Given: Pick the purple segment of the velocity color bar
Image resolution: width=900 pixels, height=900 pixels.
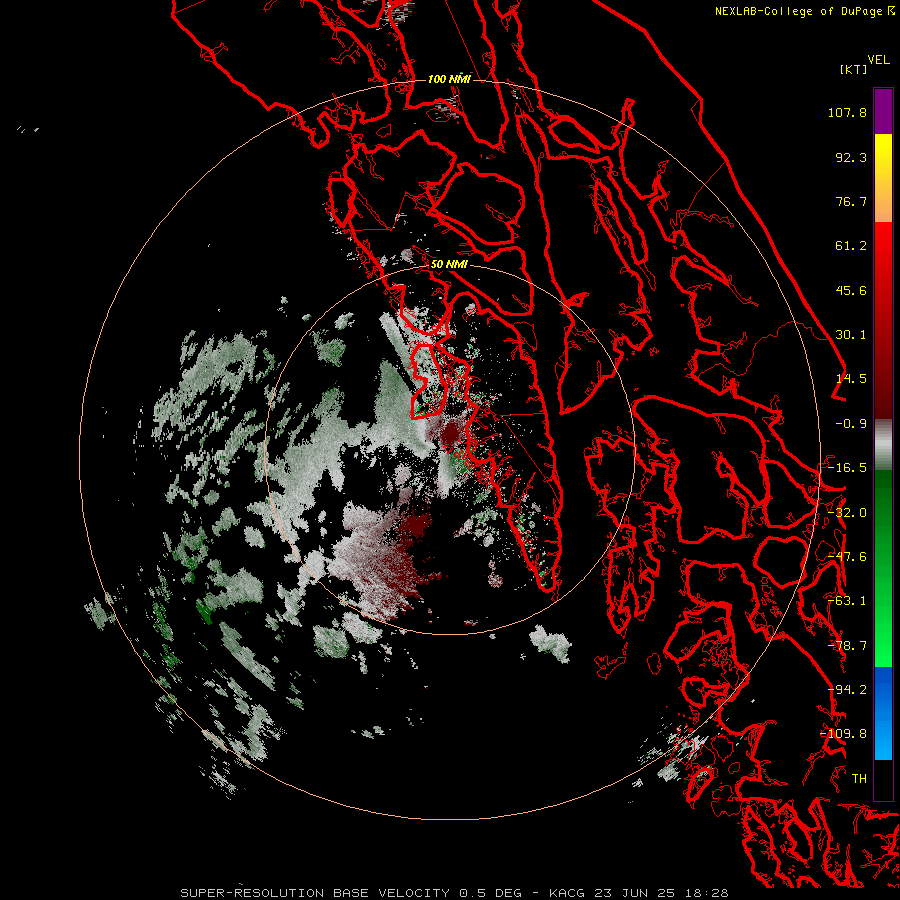Looking at the screenshot, I should pyautogui.click(x=883, y=111).
